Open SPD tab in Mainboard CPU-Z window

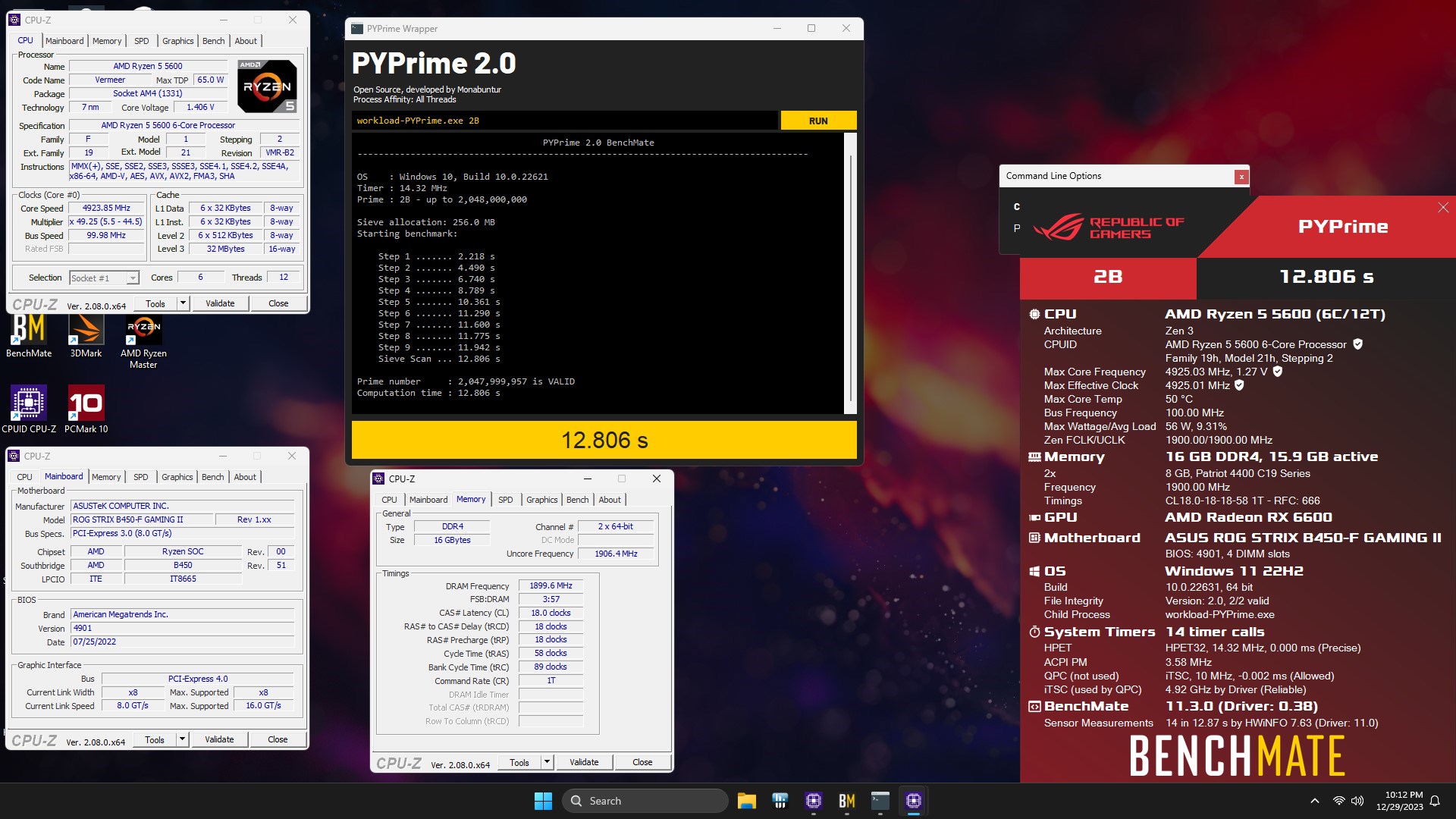tap(141, 477)
